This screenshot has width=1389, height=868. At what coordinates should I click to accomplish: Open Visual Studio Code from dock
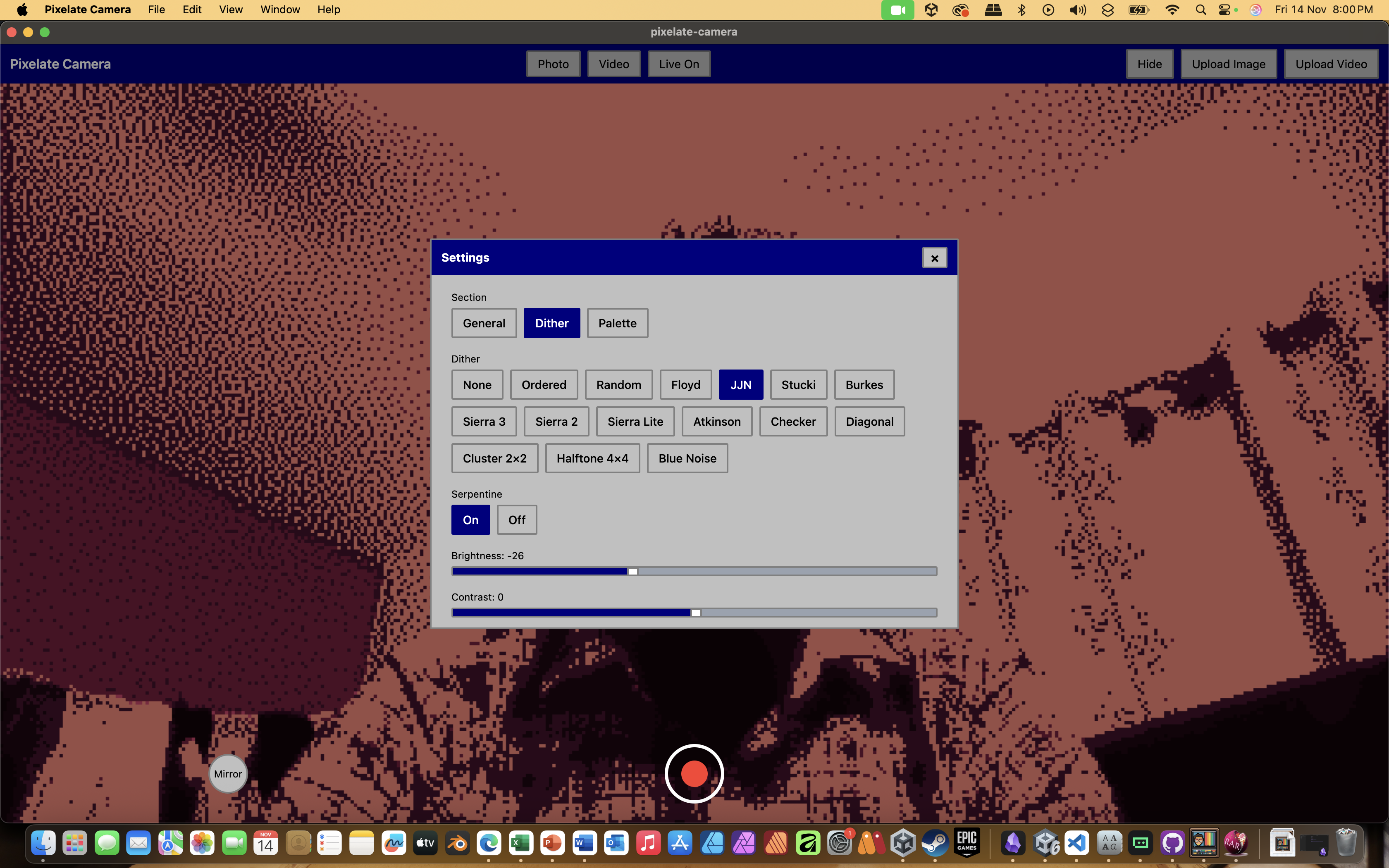click(x=1076, y=843)
